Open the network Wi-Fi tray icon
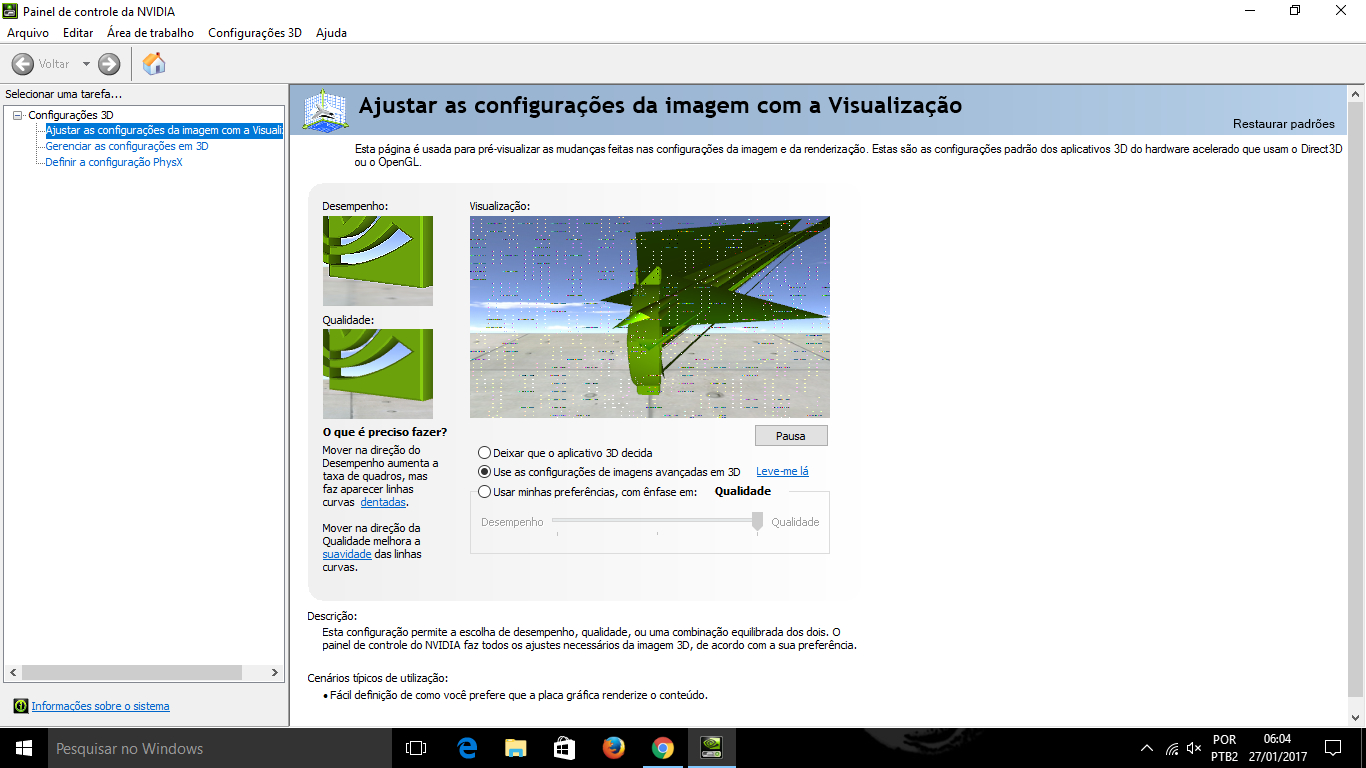Image resolution: width=1366 pixels, height=768 pixels. coord(1172,748)
